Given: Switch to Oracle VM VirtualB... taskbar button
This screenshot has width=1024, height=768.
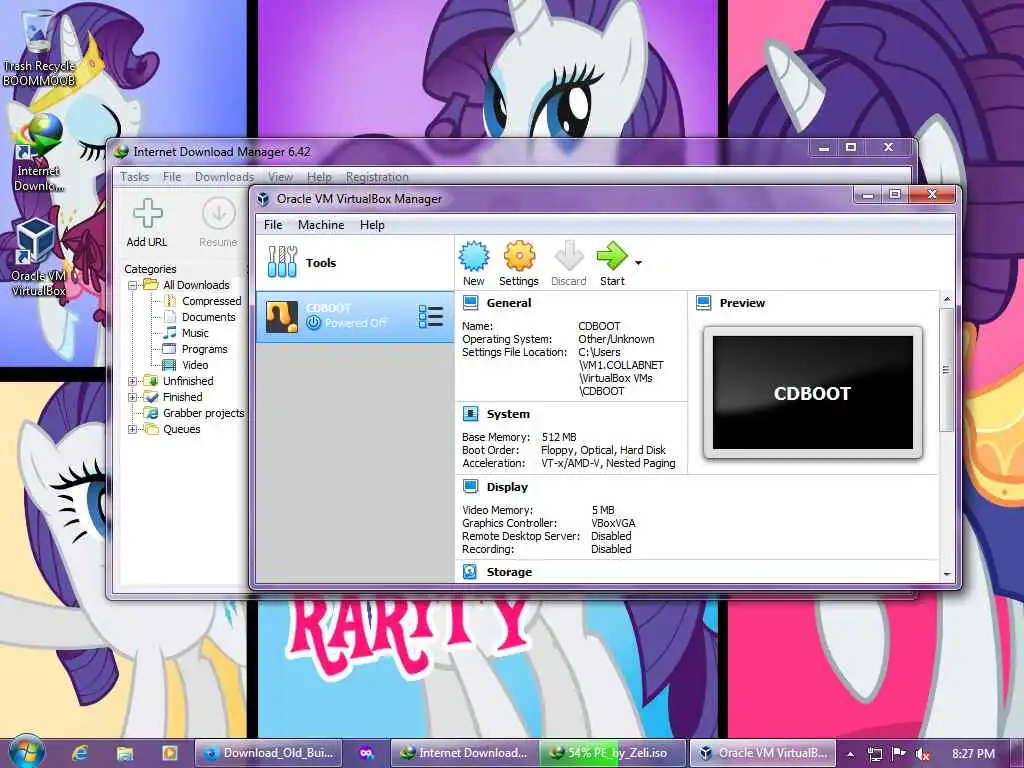Looking at the screenshot, I should point(763,753).
